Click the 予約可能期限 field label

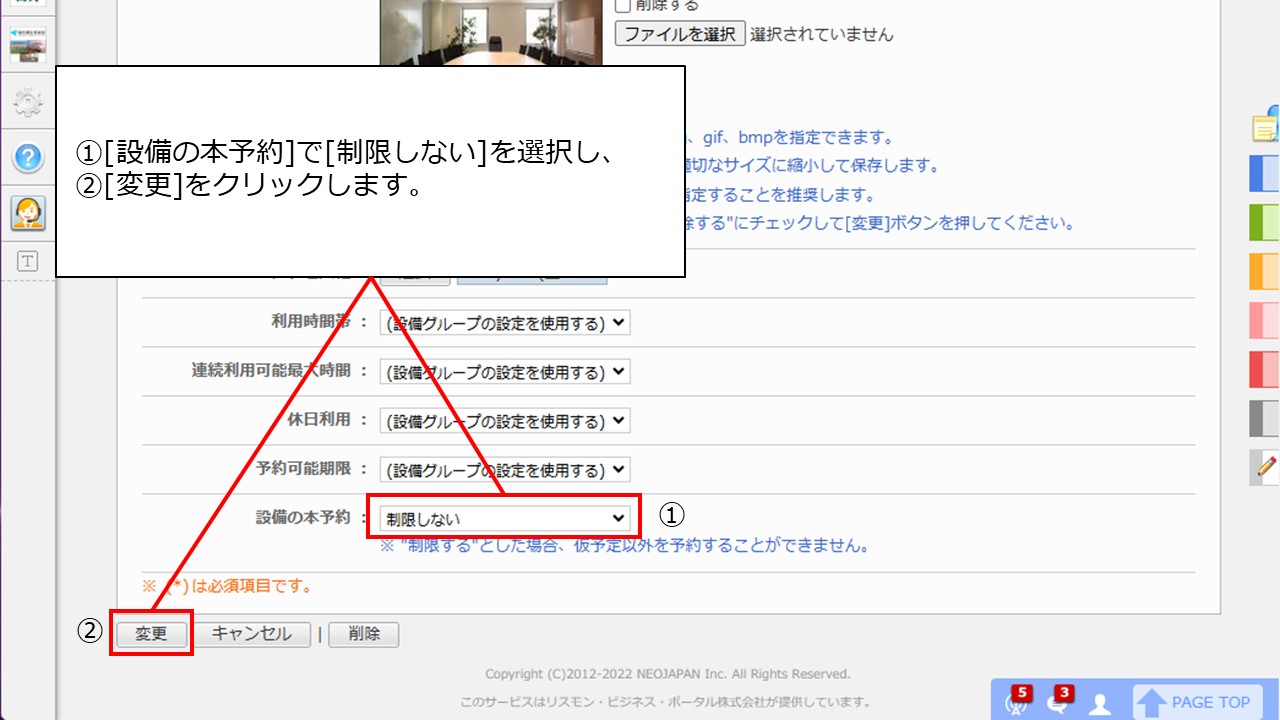303,469
